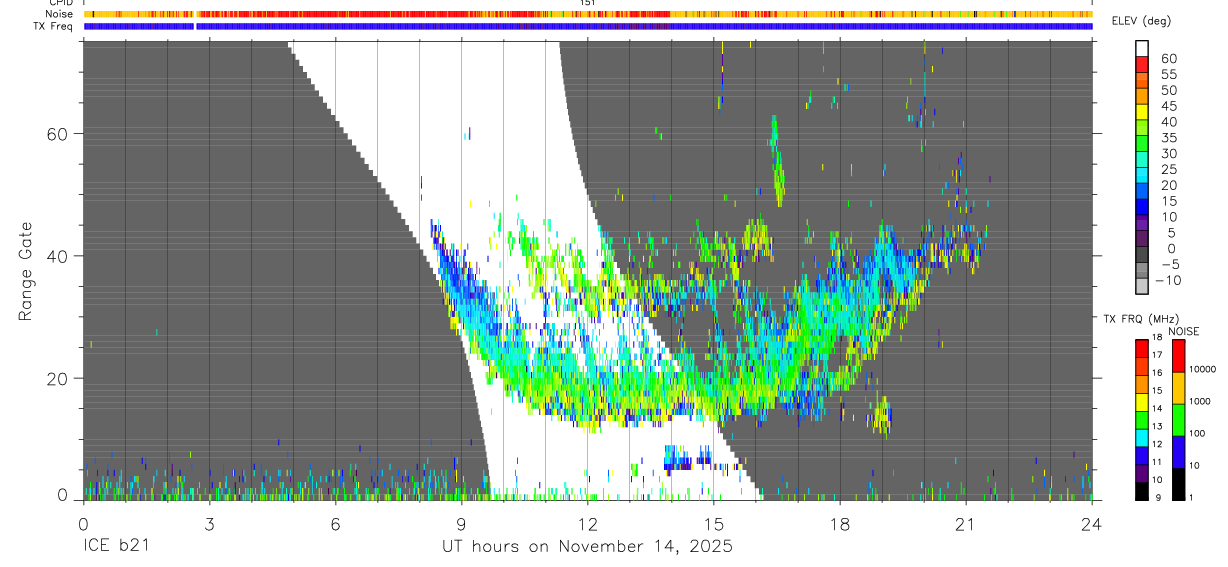Screen dimensions: 1228x567
Task: Click x-axis tick label '9' hours
Action: click(x=461, y=525)
